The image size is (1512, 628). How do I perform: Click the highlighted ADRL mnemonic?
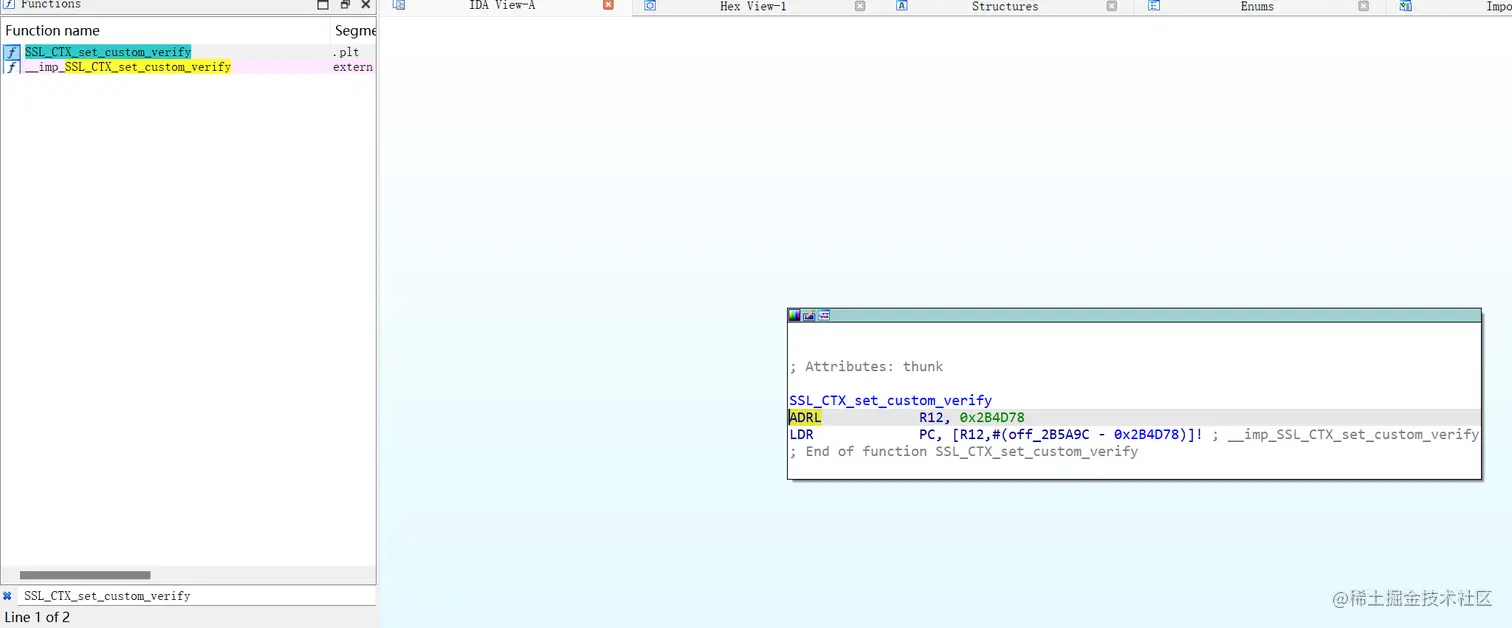[x=805, y=417]
